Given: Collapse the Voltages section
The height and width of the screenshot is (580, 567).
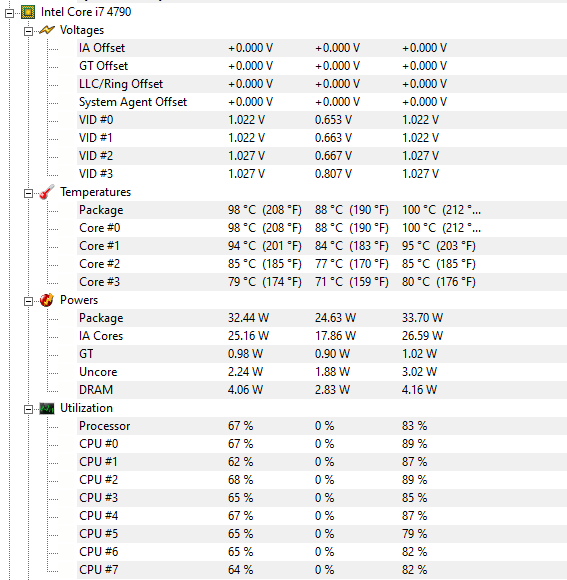Looking at the screenshot, I should click(x=28, y=32).
